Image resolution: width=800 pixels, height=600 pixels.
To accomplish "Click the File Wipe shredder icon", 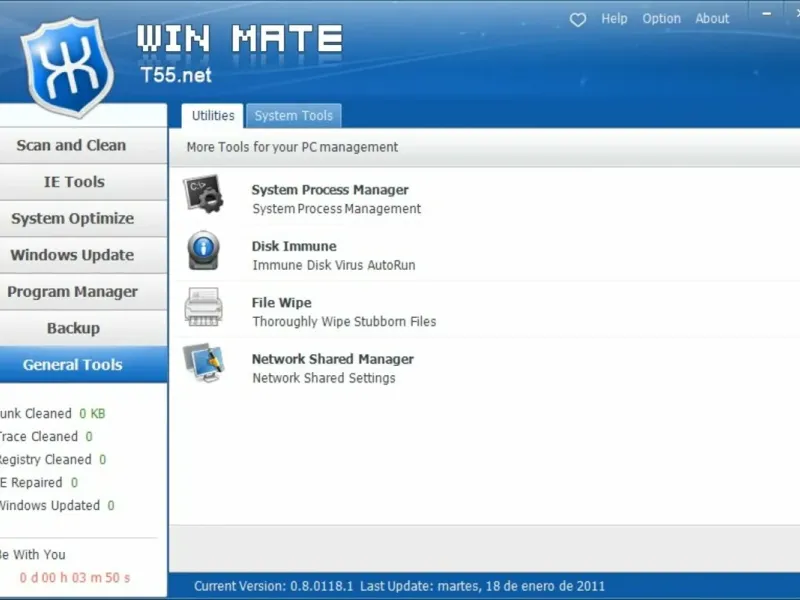I will click(204, 307).
